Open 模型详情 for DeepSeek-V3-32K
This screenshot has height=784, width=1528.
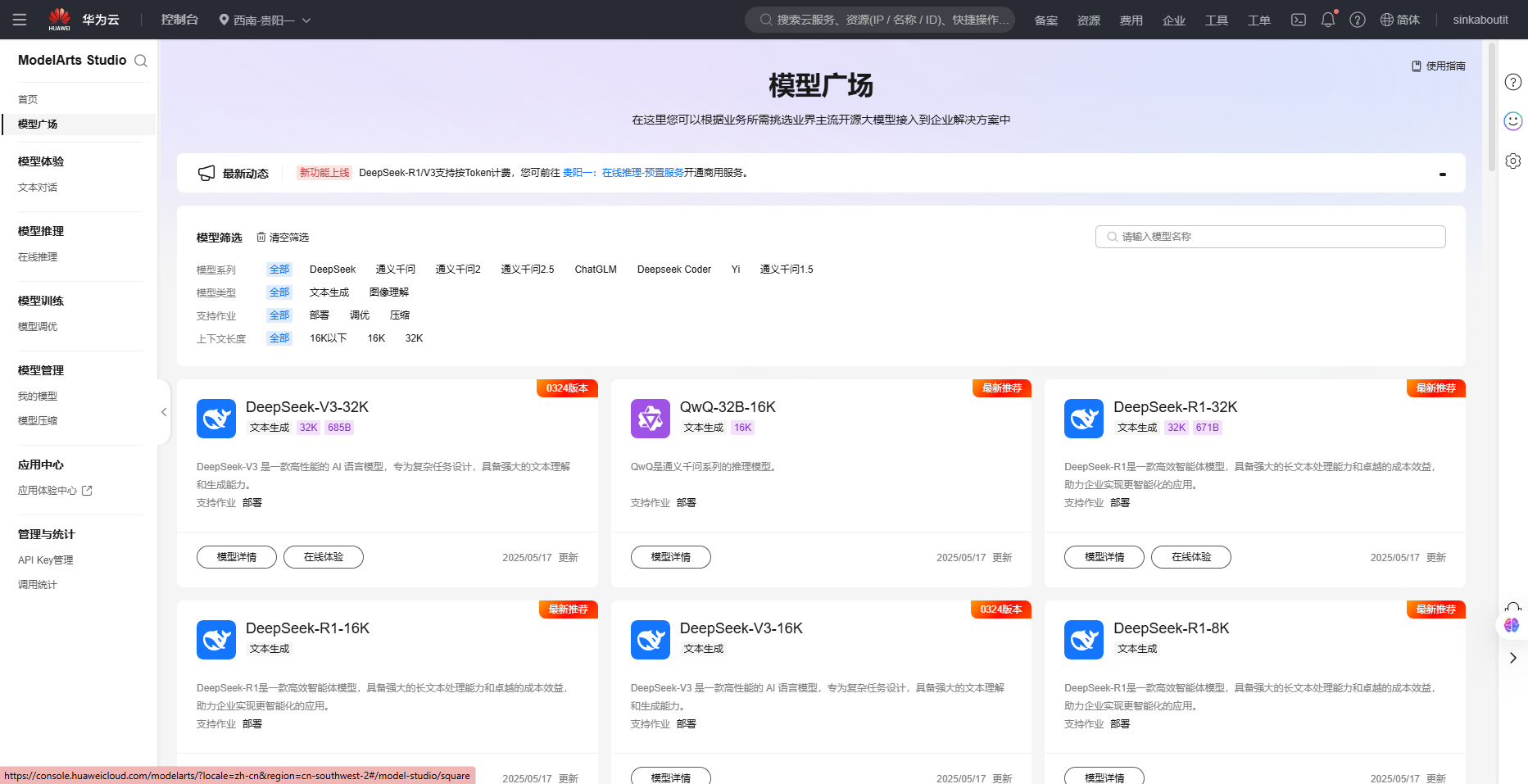click(237, 557)
